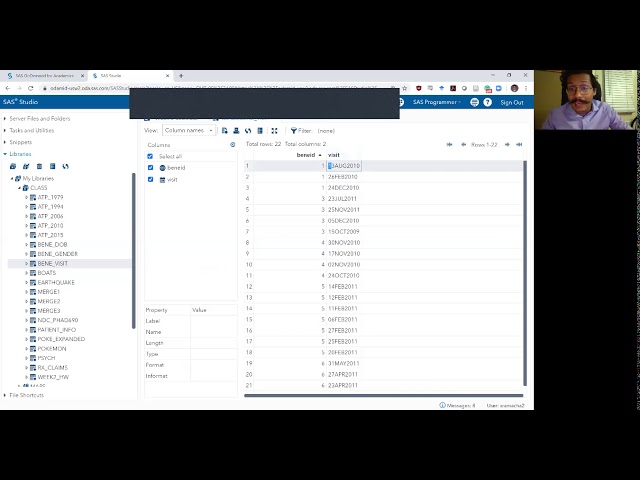640x480 pixels.
Task: Click the horizontal scrollbar below the data table
Action: click(384, 395)
